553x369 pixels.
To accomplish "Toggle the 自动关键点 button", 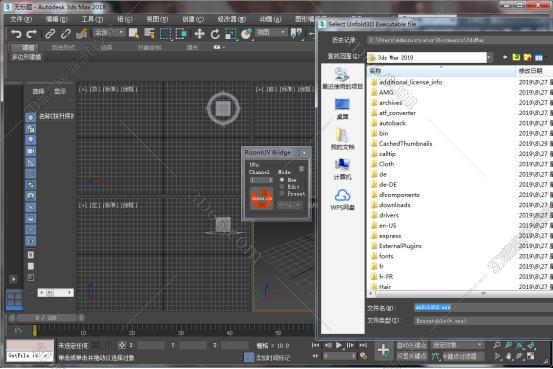I will (x=411, y=345).
